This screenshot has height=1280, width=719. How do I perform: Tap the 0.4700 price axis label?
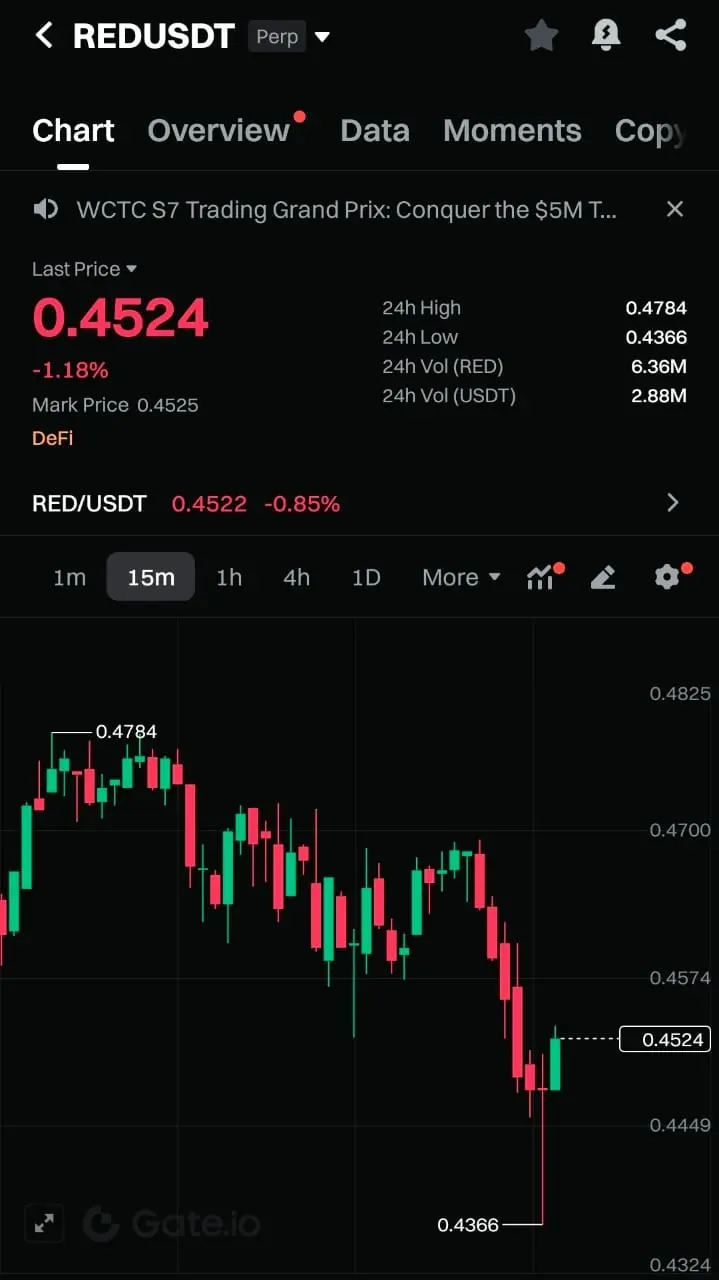coord(680,830)
